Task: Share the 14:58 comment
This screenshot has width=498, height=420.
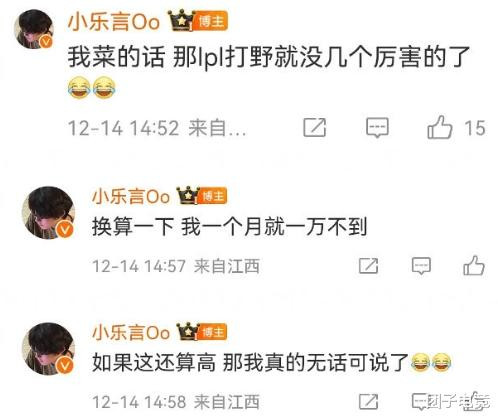Action: pyautogui.click(x=368, y=402)
